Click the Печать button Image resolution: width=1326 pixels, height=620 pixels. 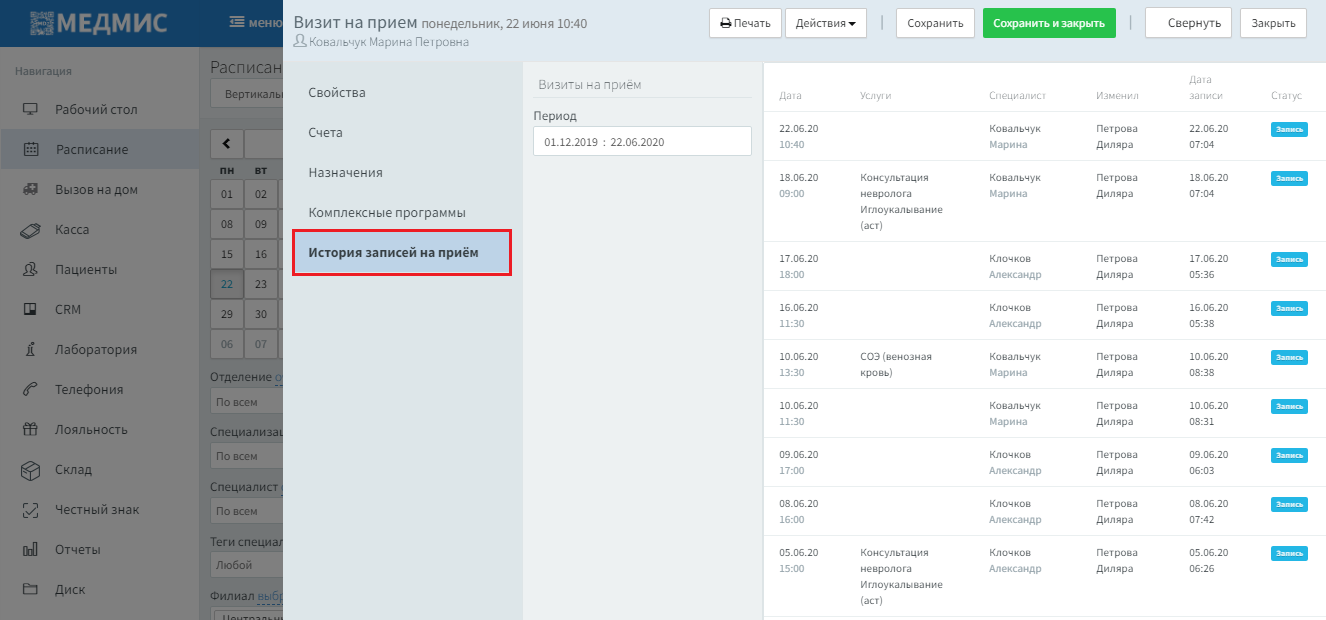pos(745,23)
